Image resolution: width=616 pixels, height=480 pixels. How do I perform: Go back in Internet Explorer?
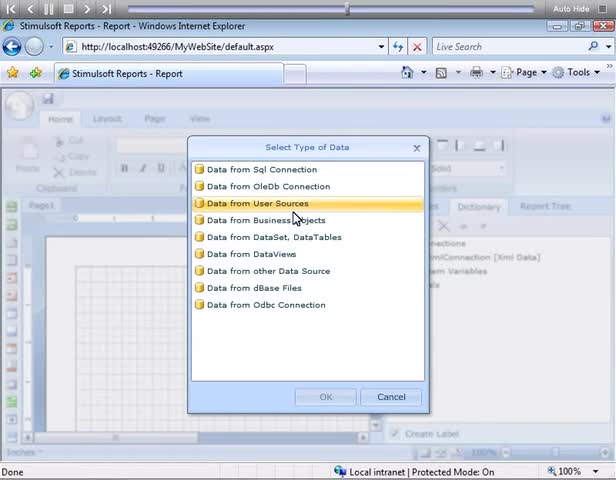12,47
